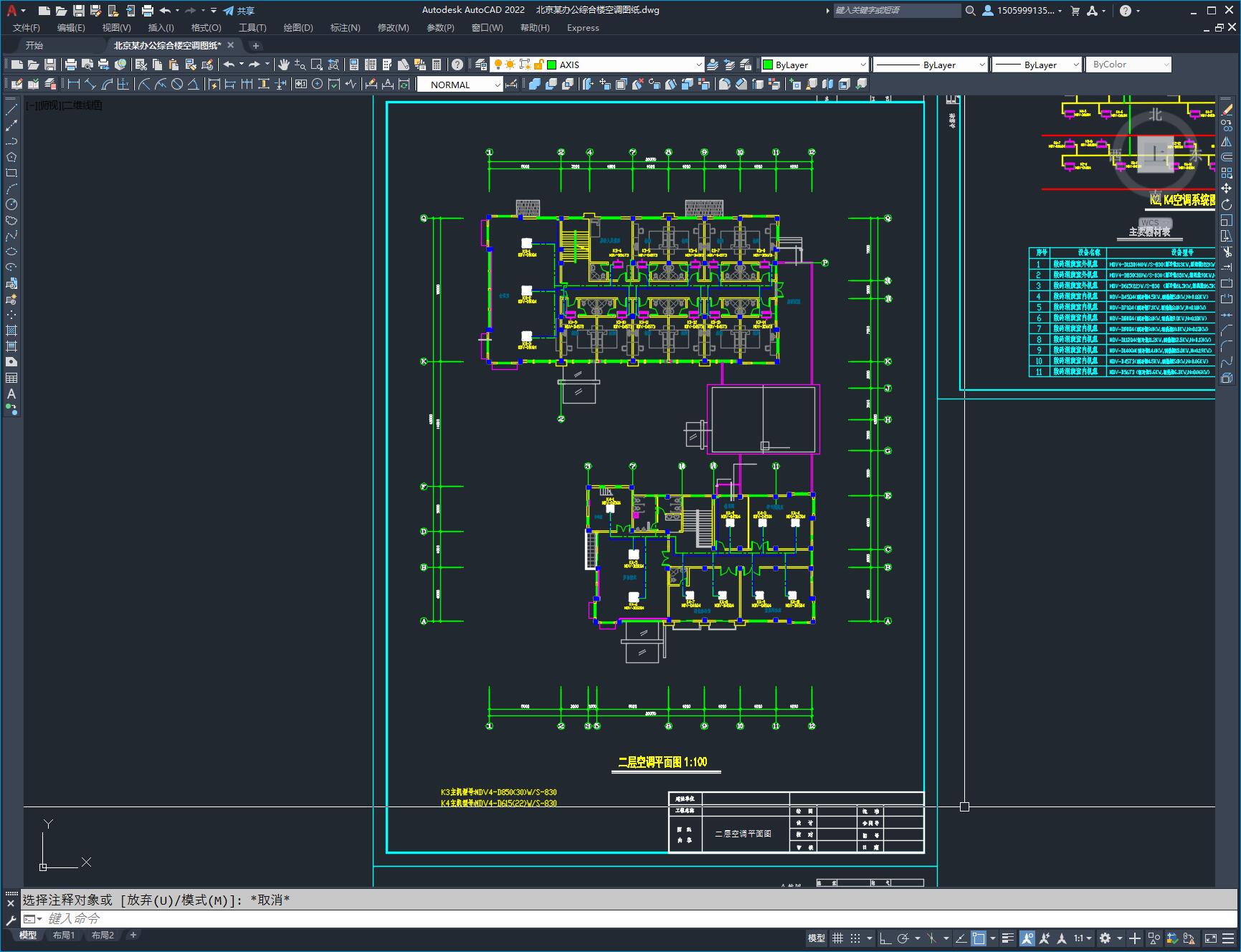
Task: Click the green AXIS layer color swatch
Action: pyautogui.click(x=552, y=65)
